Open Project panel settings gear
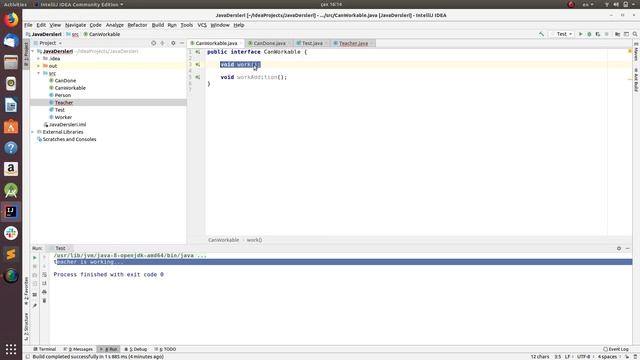Screen dimensions: 640x360 (x=173, y=43)
